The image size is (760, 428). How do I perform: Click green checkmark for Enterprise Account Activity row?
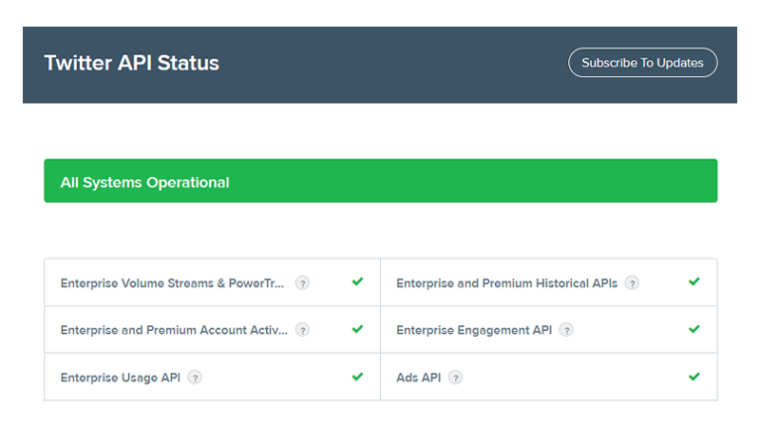(358, 329)
